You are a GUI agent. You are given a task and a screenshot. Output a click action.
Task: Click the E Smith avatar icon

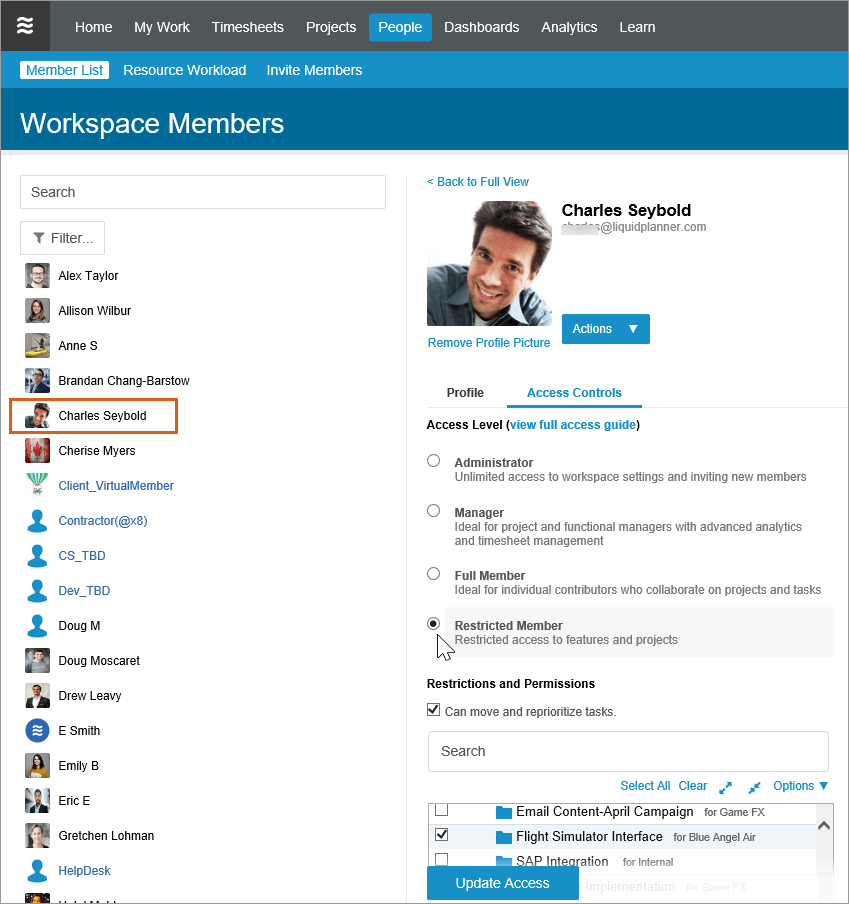coord(37,730)
